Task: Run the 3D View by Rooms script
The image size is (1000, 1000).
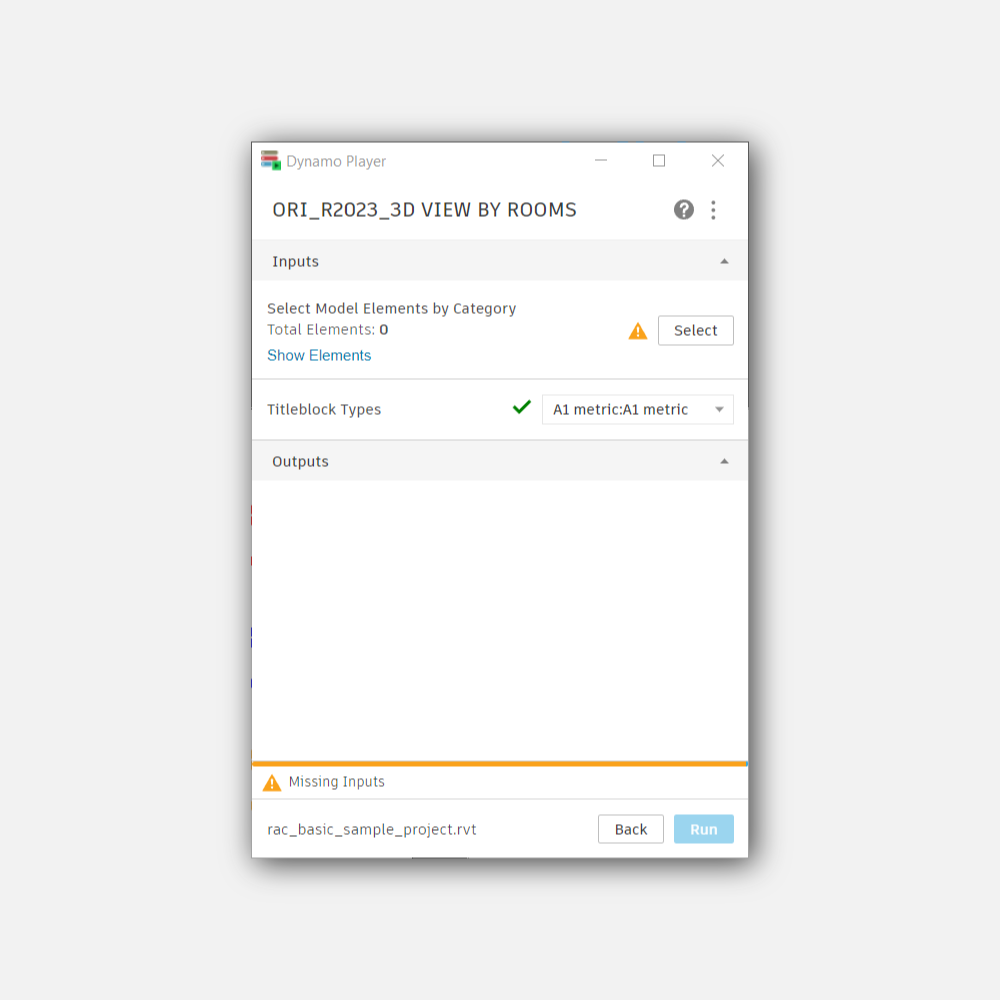Action: [x=704, y=829]
